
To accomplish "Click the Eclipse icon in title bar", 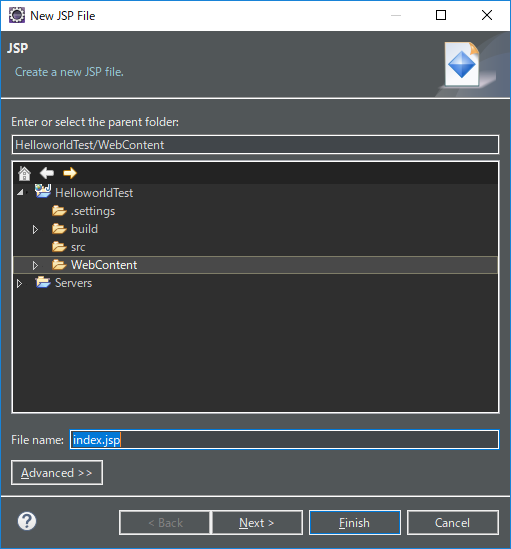I will [x=17, y=15].
